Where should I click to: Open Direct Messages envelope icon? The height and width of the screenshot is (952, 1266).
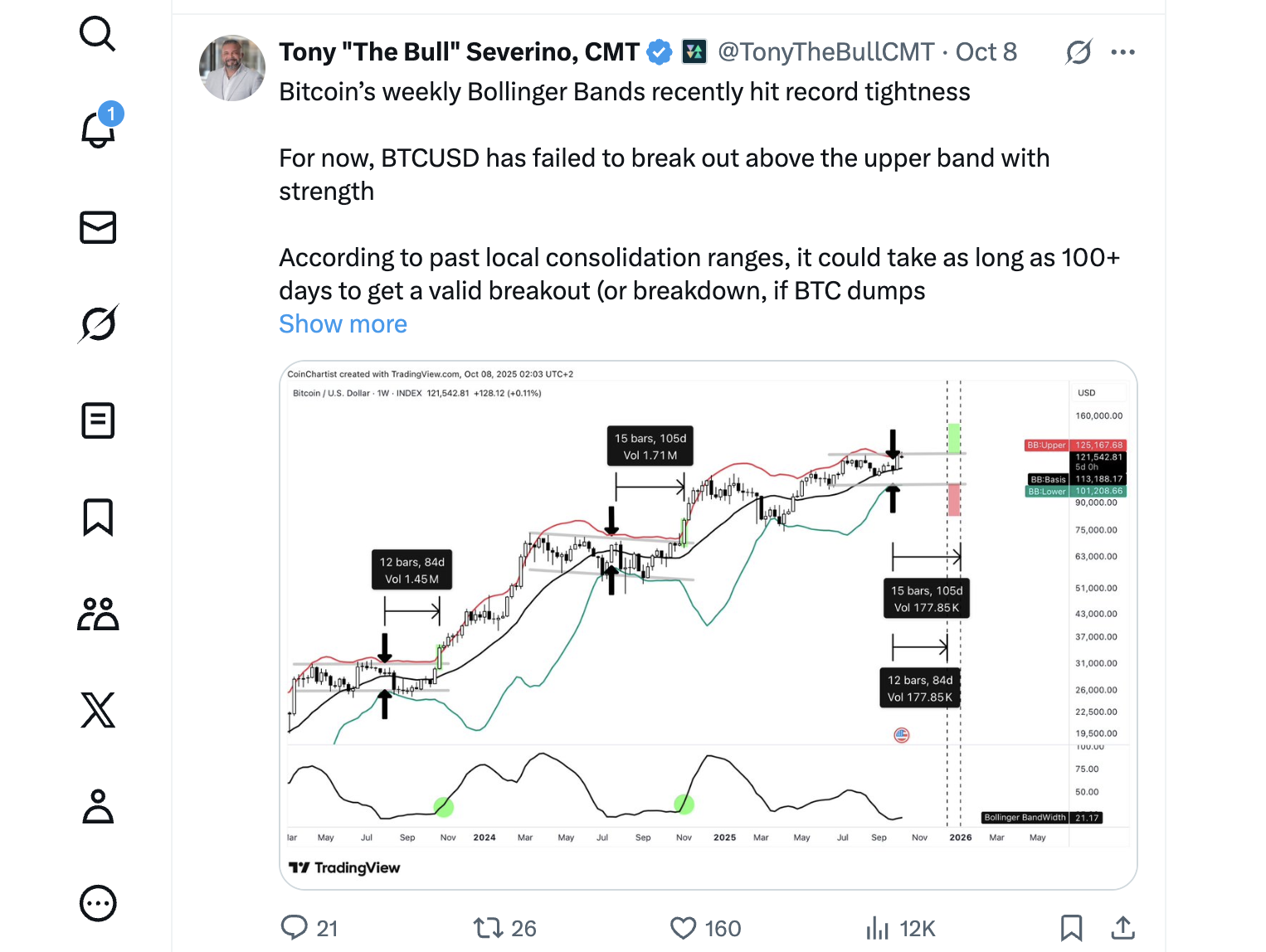point(98,227)
